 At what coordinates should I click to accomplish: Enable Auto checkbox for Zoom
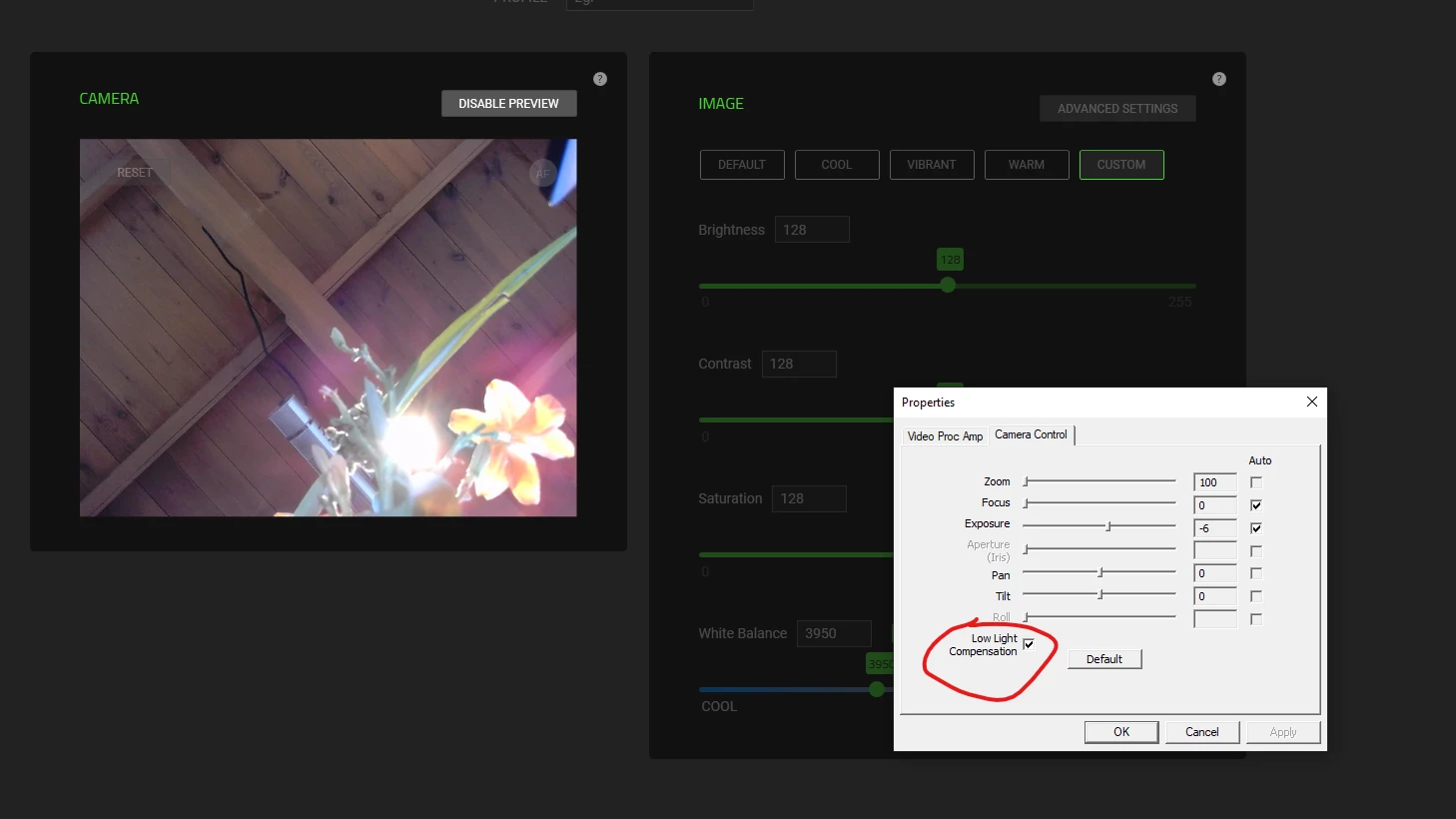tap(1256, 481)
